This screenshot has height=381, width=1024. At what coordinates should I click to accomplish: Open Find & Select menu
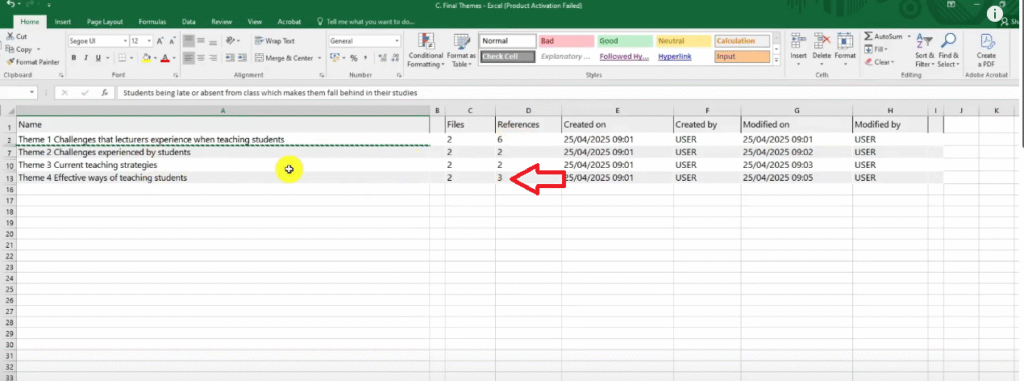tap(948, 50)
